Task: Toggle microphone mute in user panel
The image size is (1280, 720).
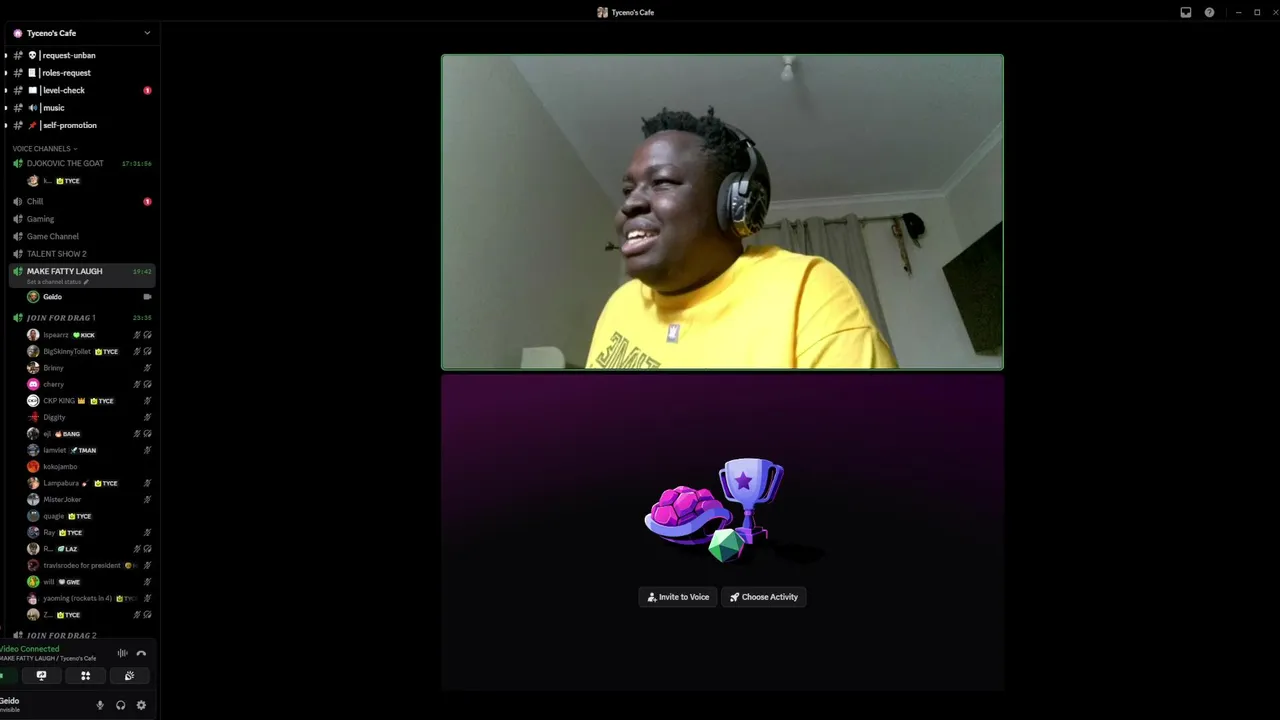Action: 100,705
